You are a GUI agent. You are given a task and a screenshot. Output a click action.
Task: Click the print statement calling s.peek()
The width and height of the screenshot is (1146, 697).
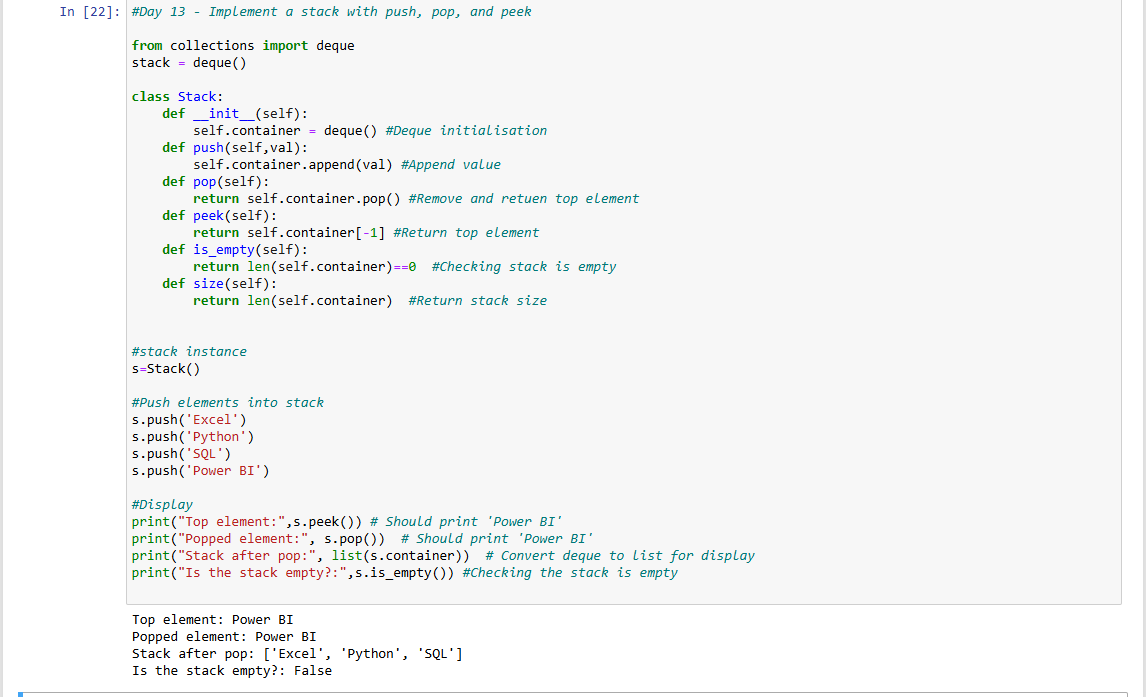tap(247, 522)
